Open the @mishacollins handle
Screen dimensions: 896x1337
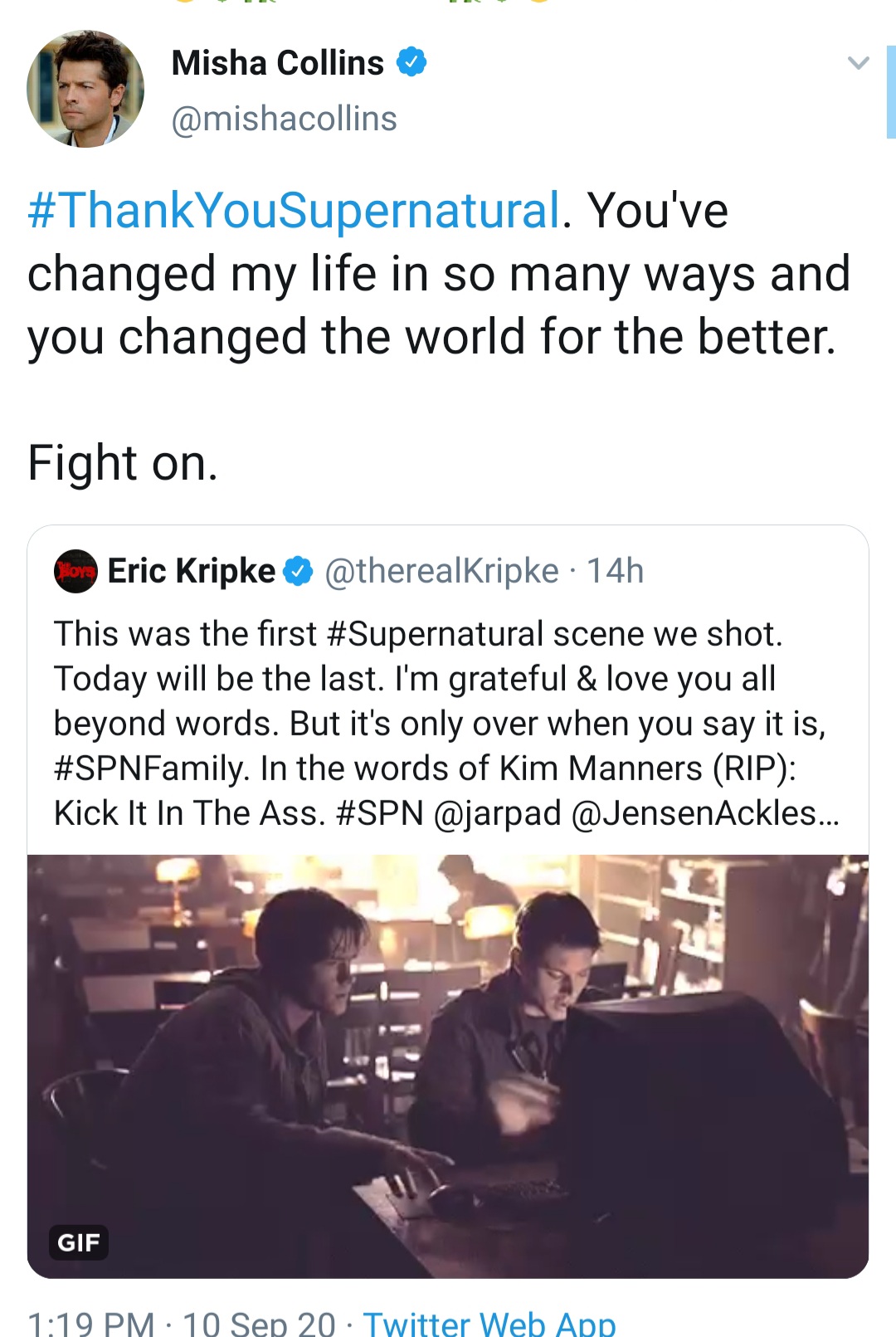284,119
